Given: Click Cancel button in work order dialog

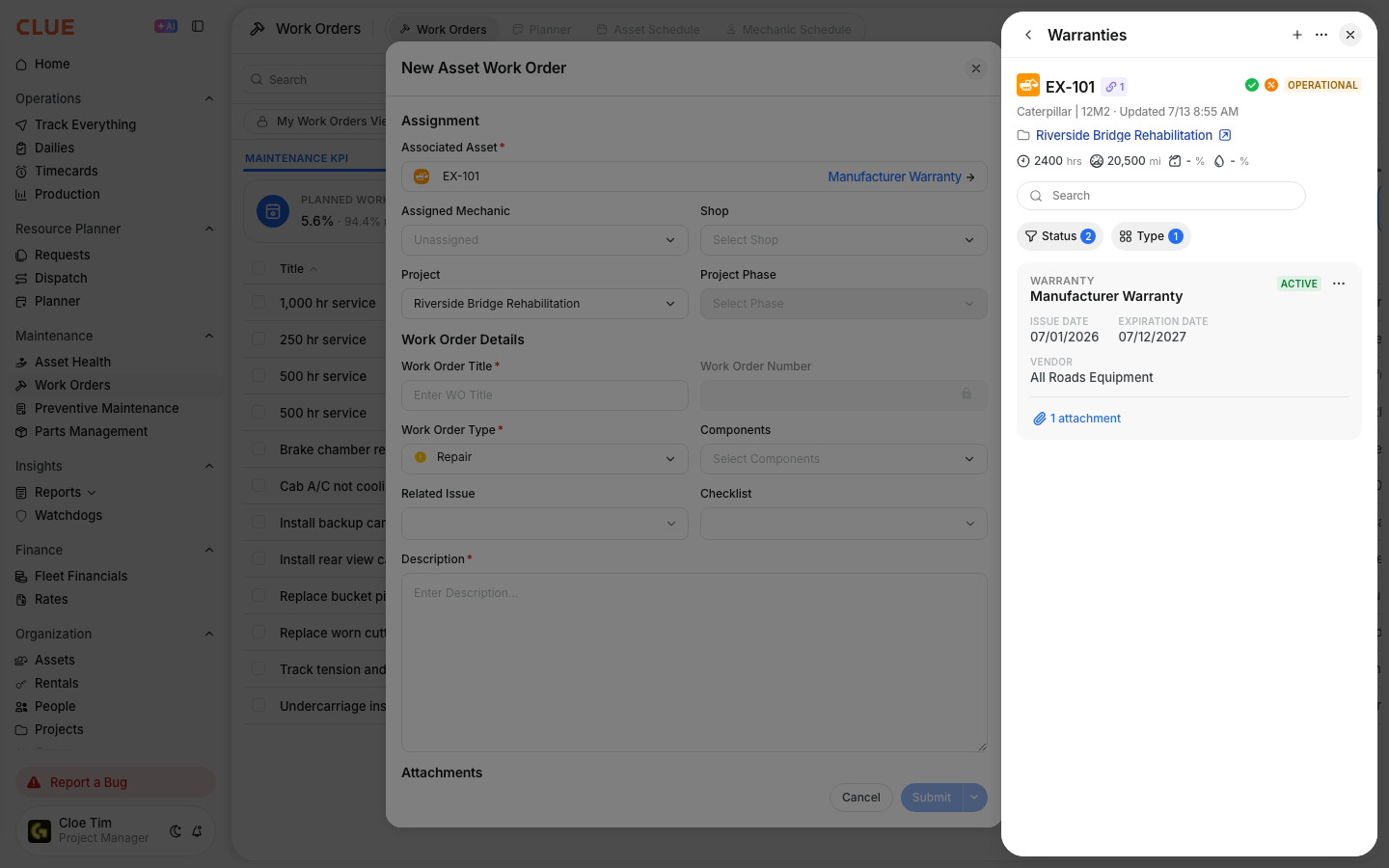Looking at the screenshot, I should pyautogui.click(x=861, y=798).
